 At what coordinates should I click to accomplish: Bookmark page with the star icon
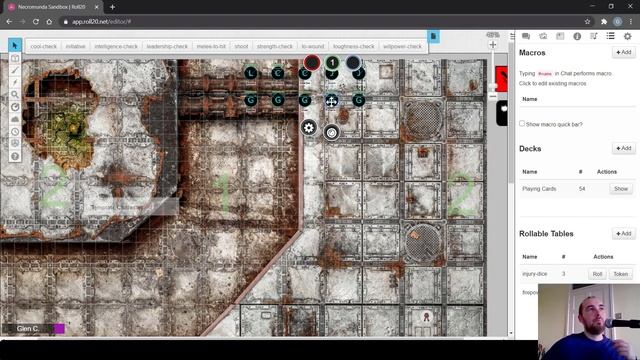[587, 22]
